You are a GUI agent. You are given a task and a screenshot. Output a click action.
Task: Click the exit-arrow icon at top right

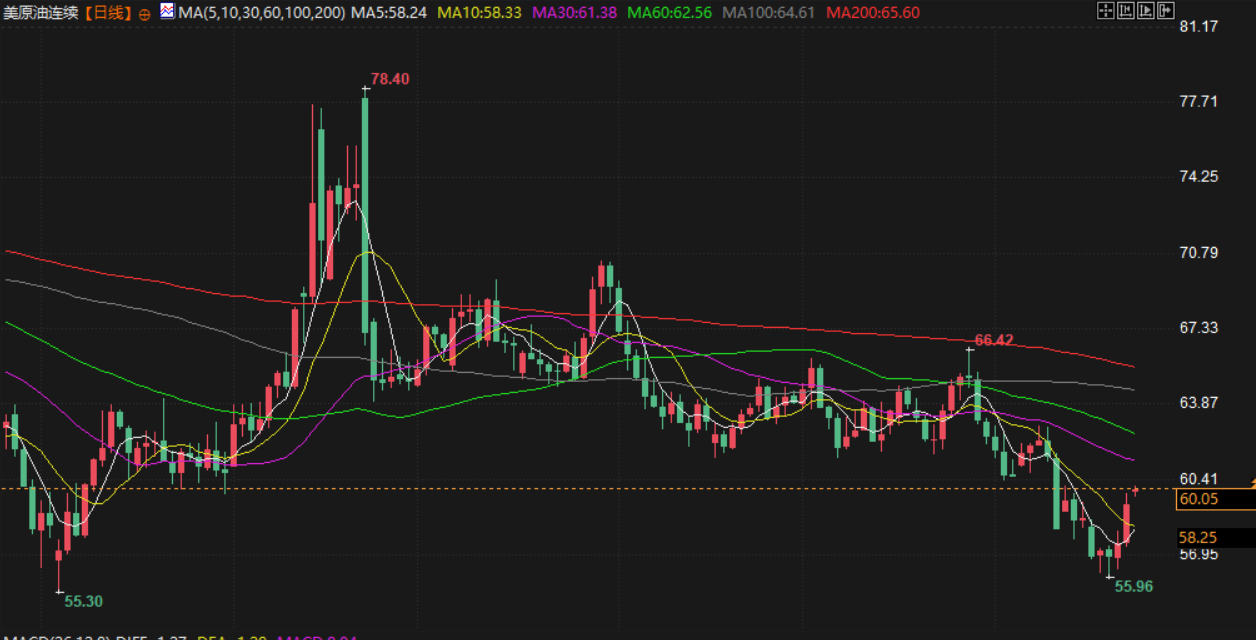click(x=1166, y=10)
